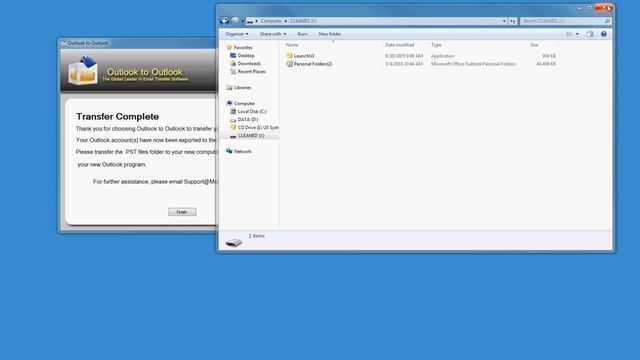This screenshot has height=360, width=640.
Task: Click the Desktop icon in navigation pane
Action: tap(233, 56)
